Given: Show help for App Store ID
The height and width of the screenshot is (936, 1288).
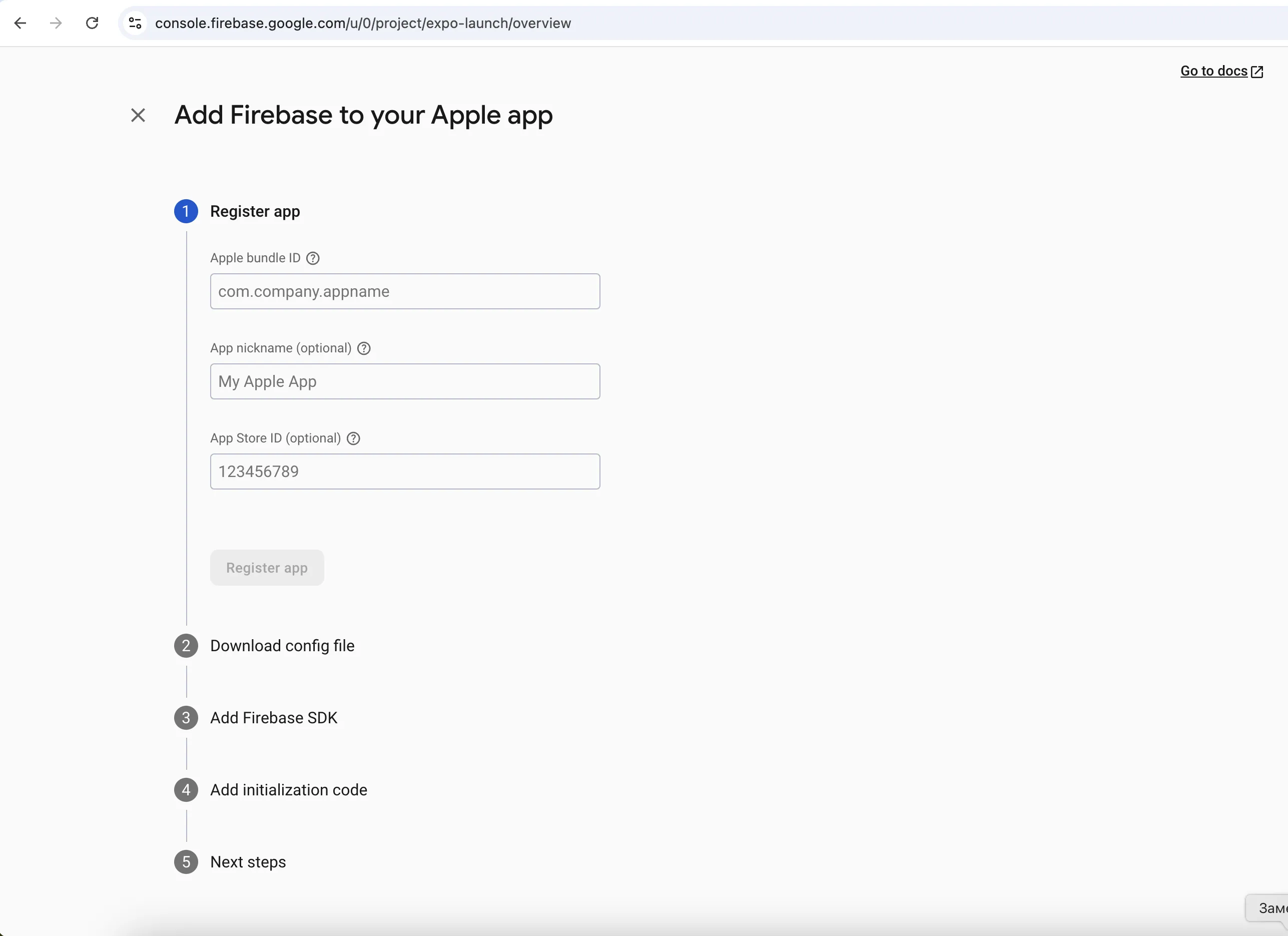Looking at the screenshot, I should 353,438.
